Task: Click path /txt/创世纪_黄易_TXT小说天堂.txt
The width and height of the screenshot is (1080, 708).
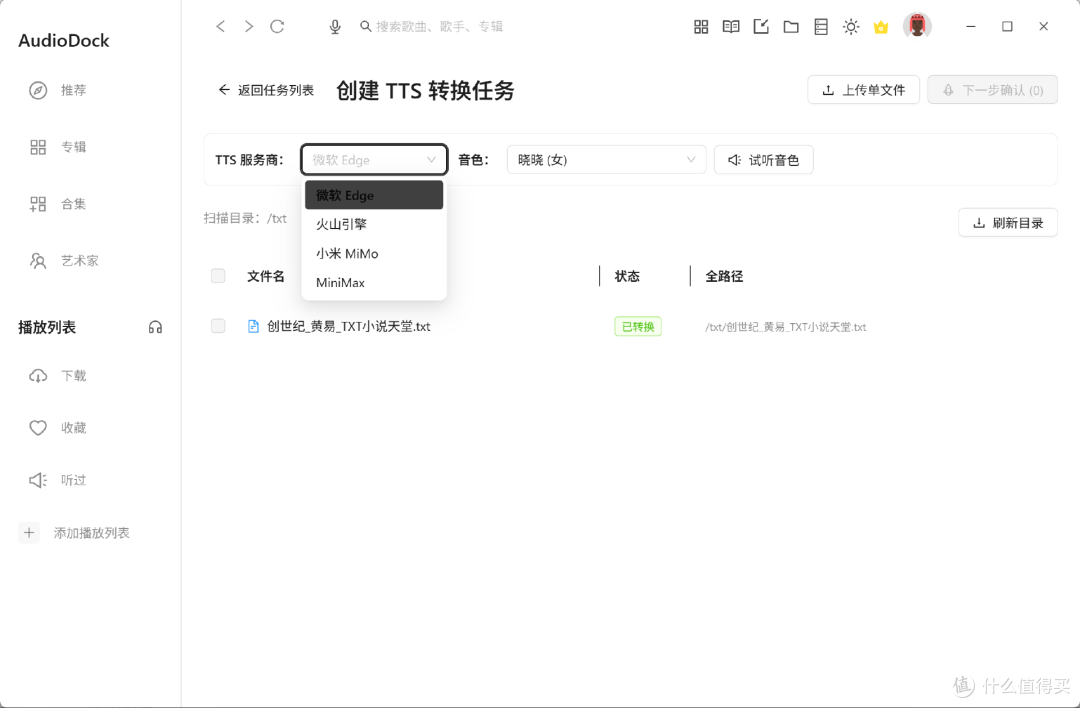Action: pos(785,327)
